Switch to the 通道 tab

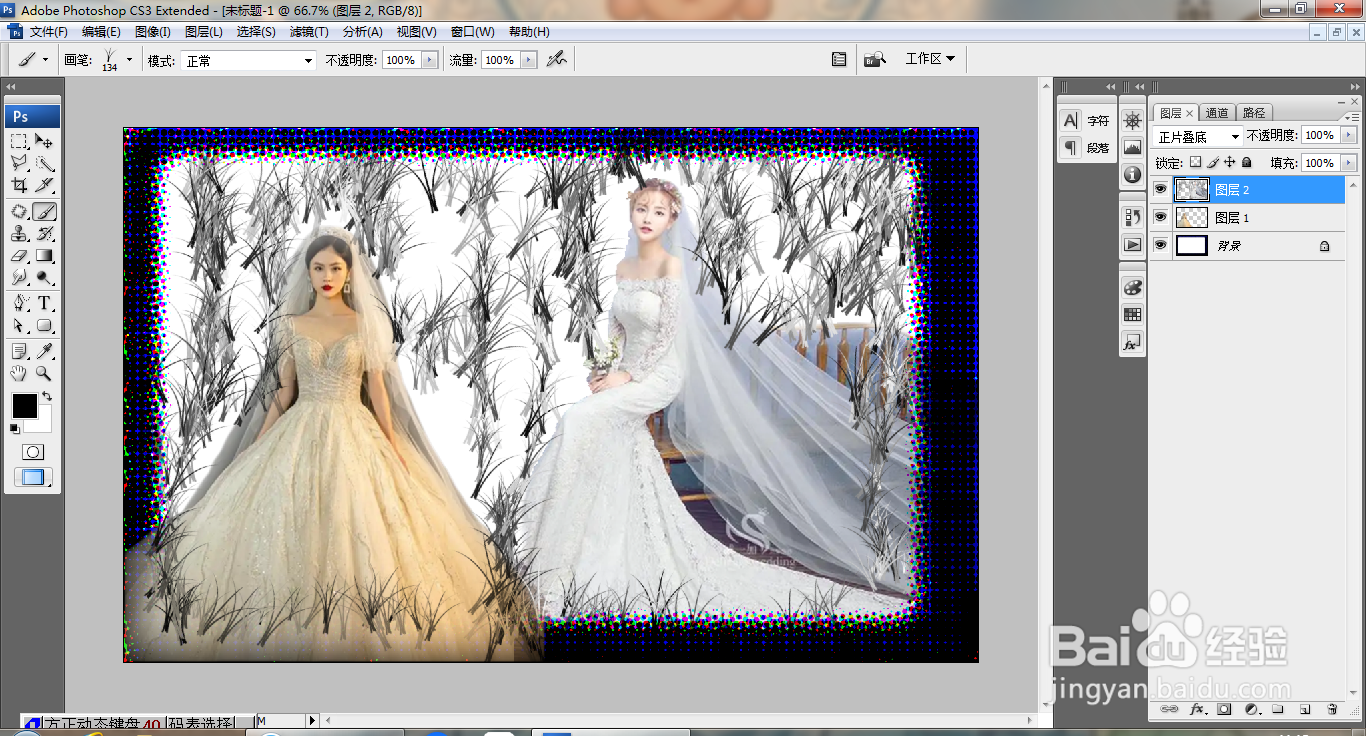(1217, 113)
